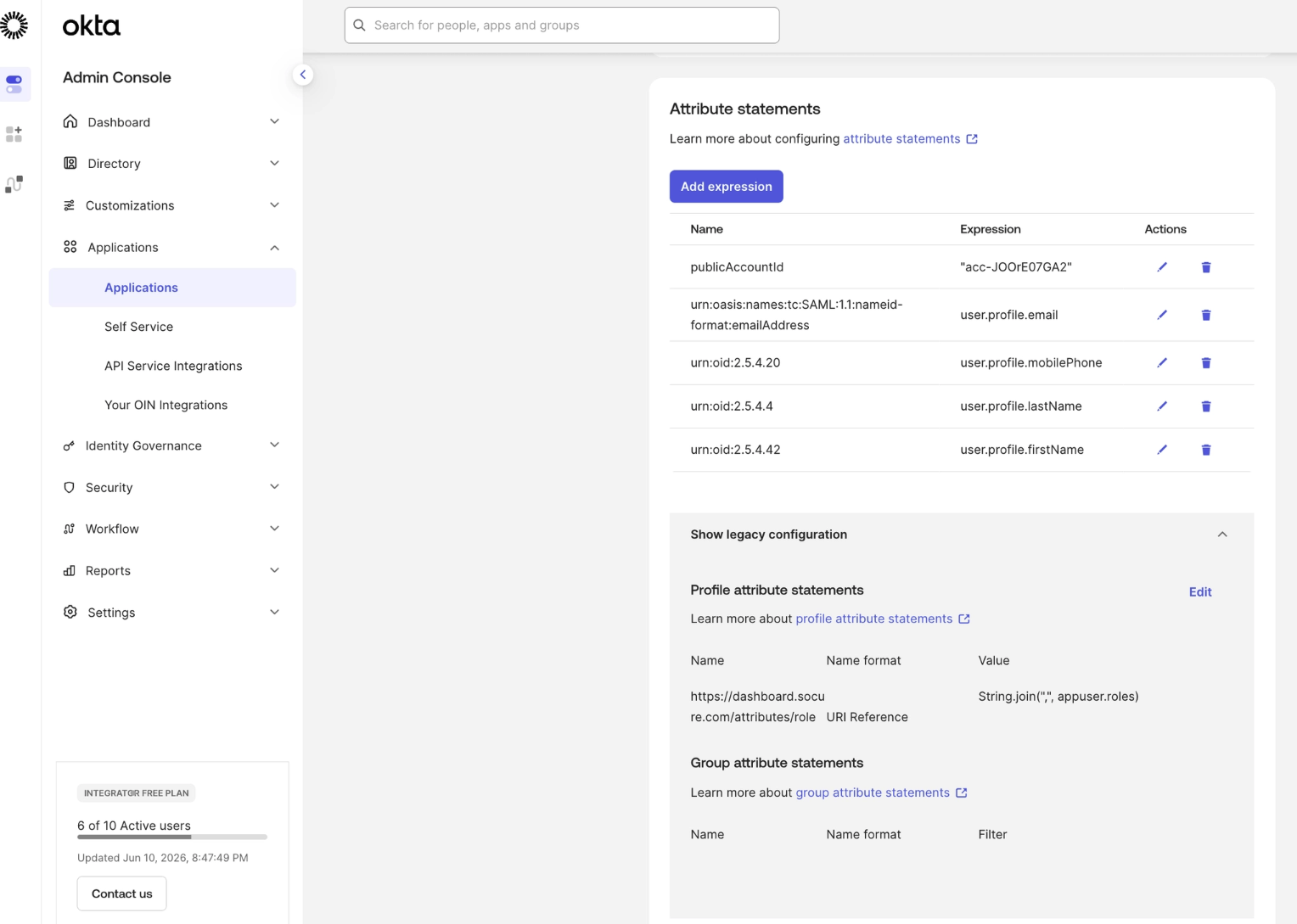This screenshot has width=1297, height=924.
Task: Edit the publicAccountId expression
Action: point(1162,267)
